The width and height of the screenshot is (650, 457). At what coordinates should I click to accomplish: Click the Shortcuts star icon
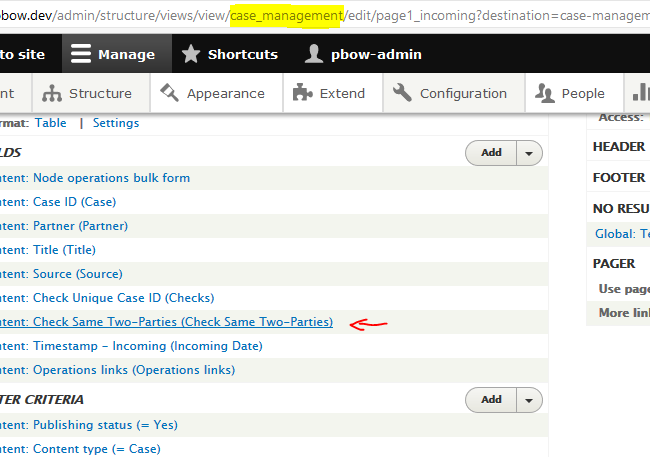pos(191,54)
